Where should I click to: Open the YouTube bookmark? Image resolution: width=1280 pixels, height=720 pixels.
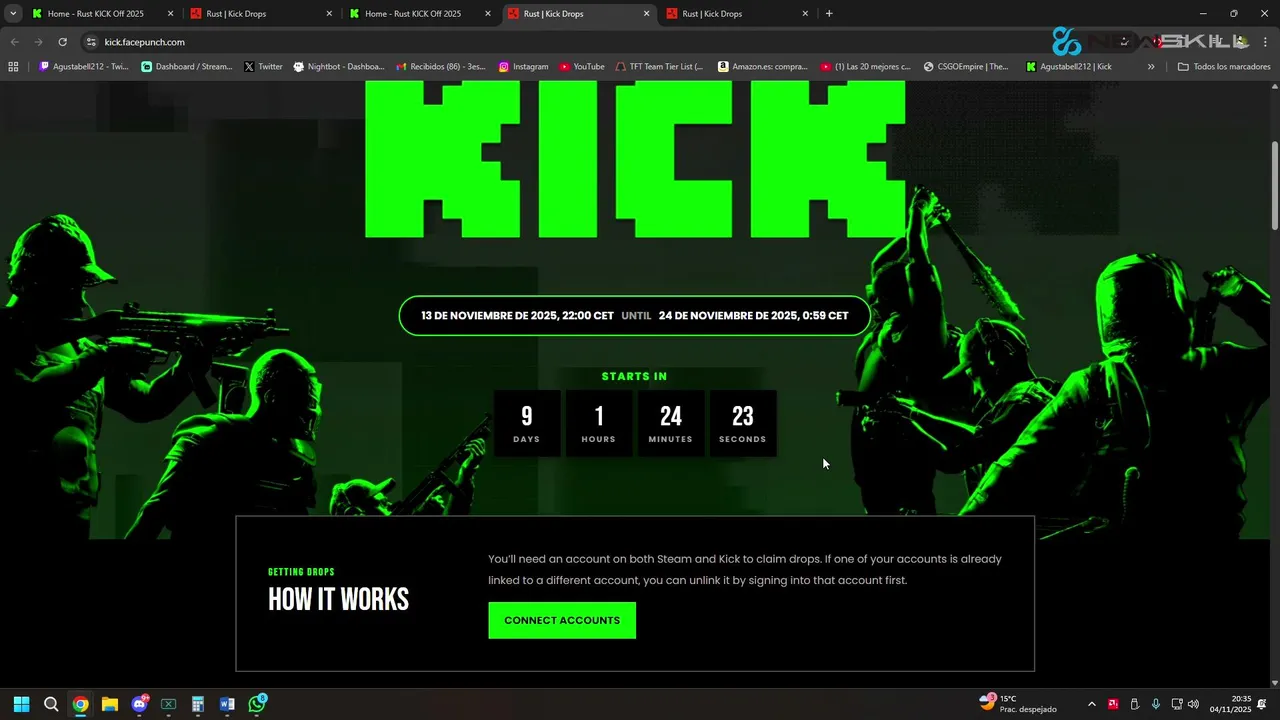582,67
